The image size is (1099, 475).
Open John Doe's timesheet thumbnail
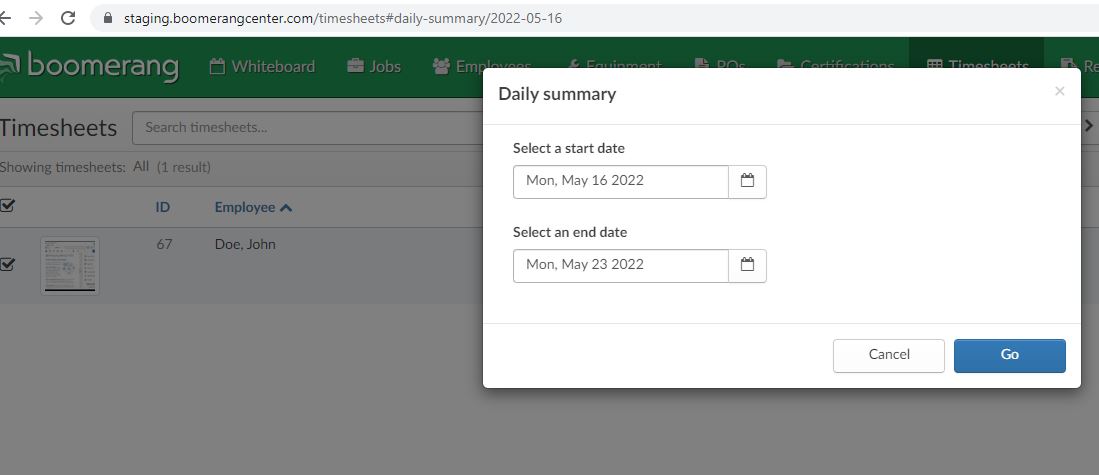click(70, 265)
